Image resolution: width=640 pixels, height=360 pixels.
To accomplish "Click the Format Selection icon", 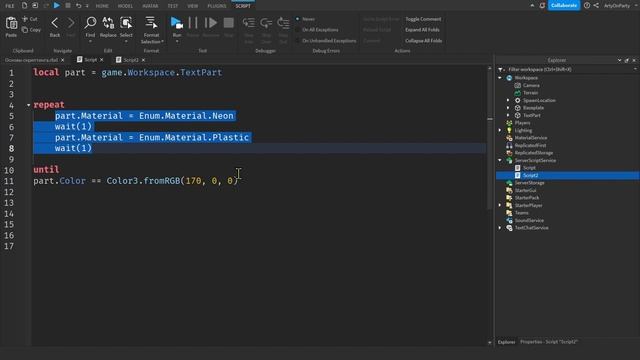I will (151, 23).
